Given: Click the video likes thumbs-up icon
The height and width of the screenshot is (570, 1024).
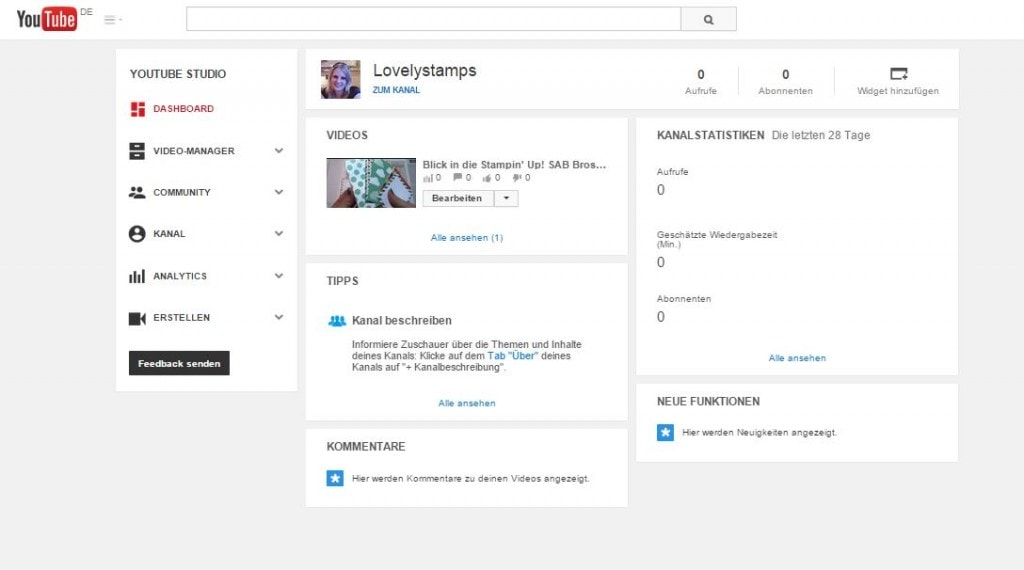Looking at the screenshot, I should tap(487, 178).
